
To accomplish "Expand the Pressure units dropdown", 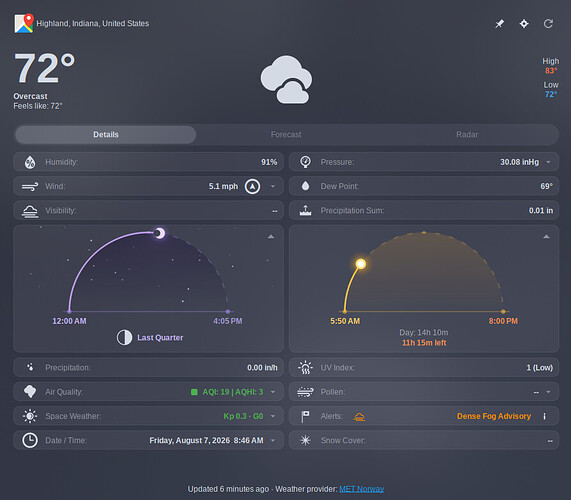I will (x=548, y=162).
